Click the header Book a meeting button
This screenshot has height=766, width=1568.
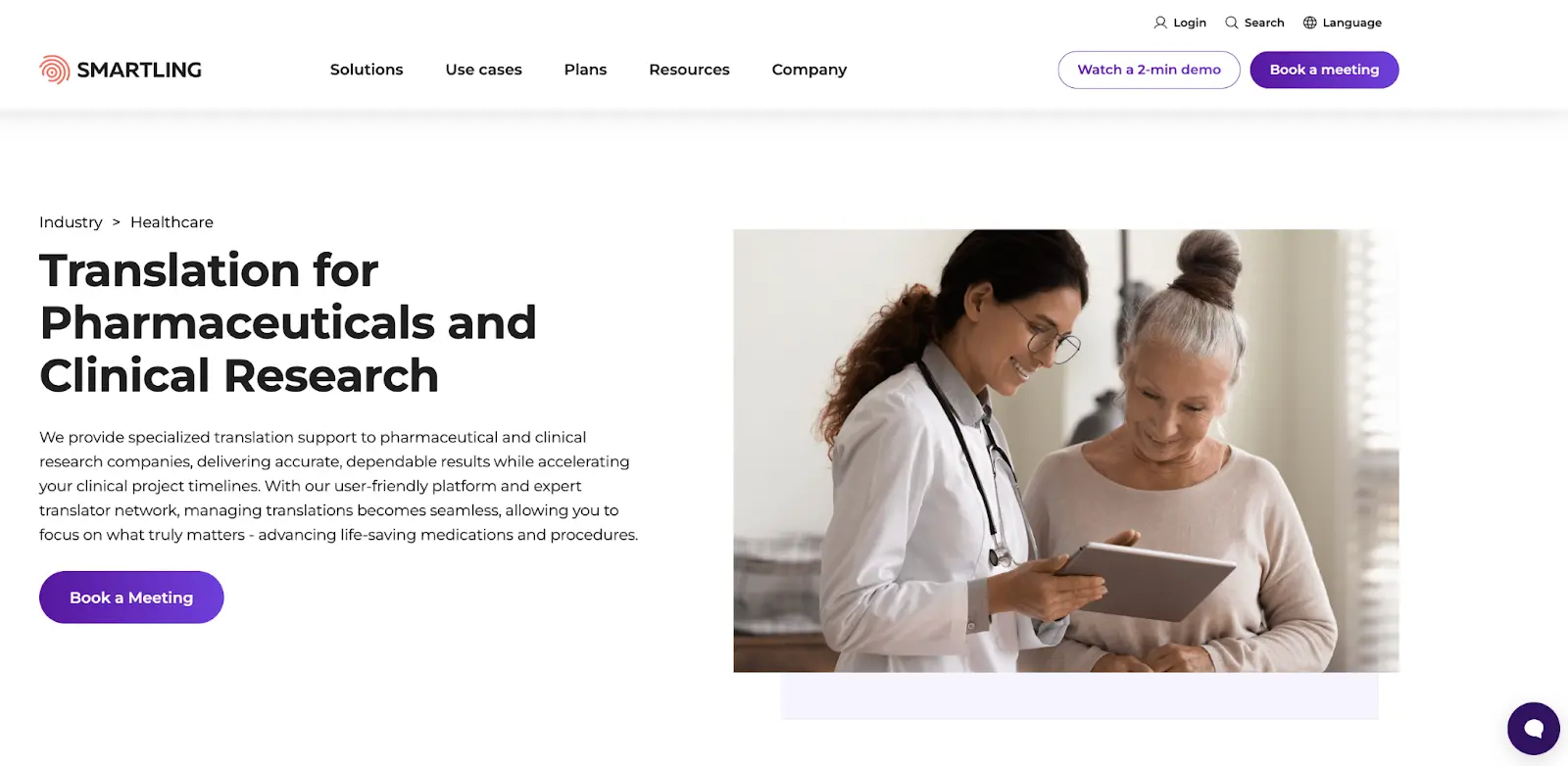(x=1324, y=70)
